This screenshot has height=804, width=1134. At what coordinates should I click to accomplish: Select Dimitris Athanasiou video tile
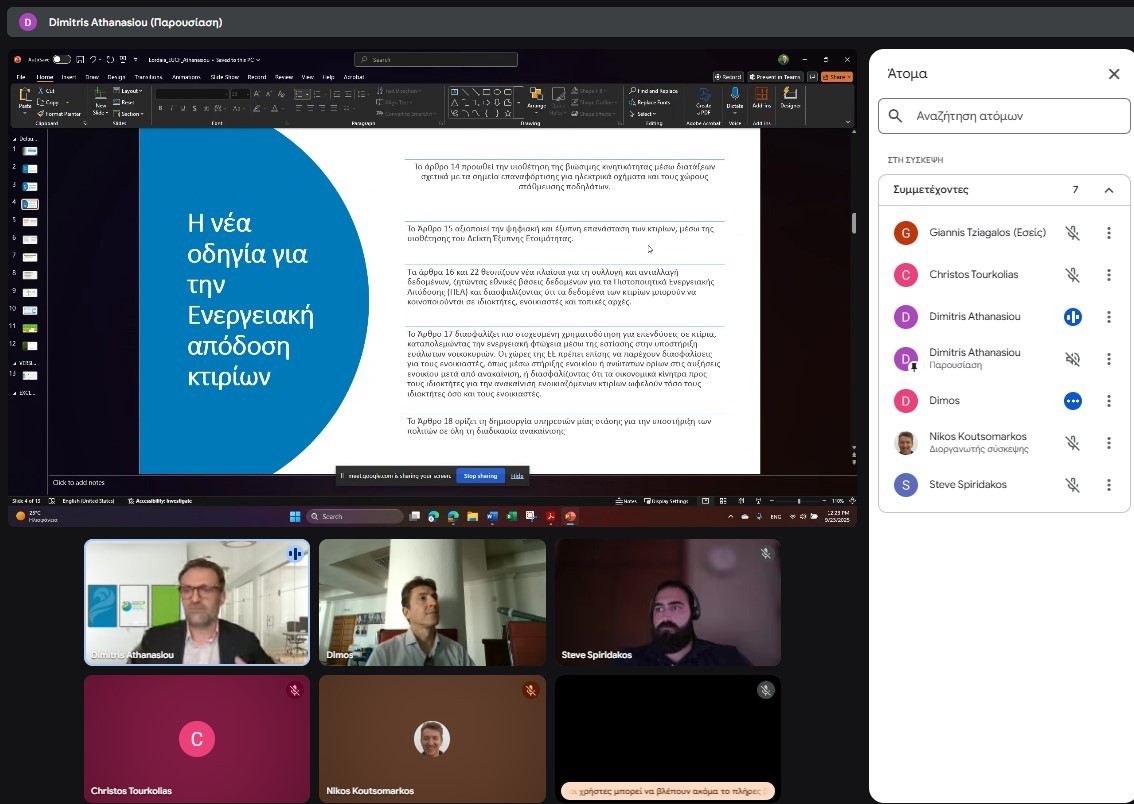pyautogui.click(x=196, y=602)
